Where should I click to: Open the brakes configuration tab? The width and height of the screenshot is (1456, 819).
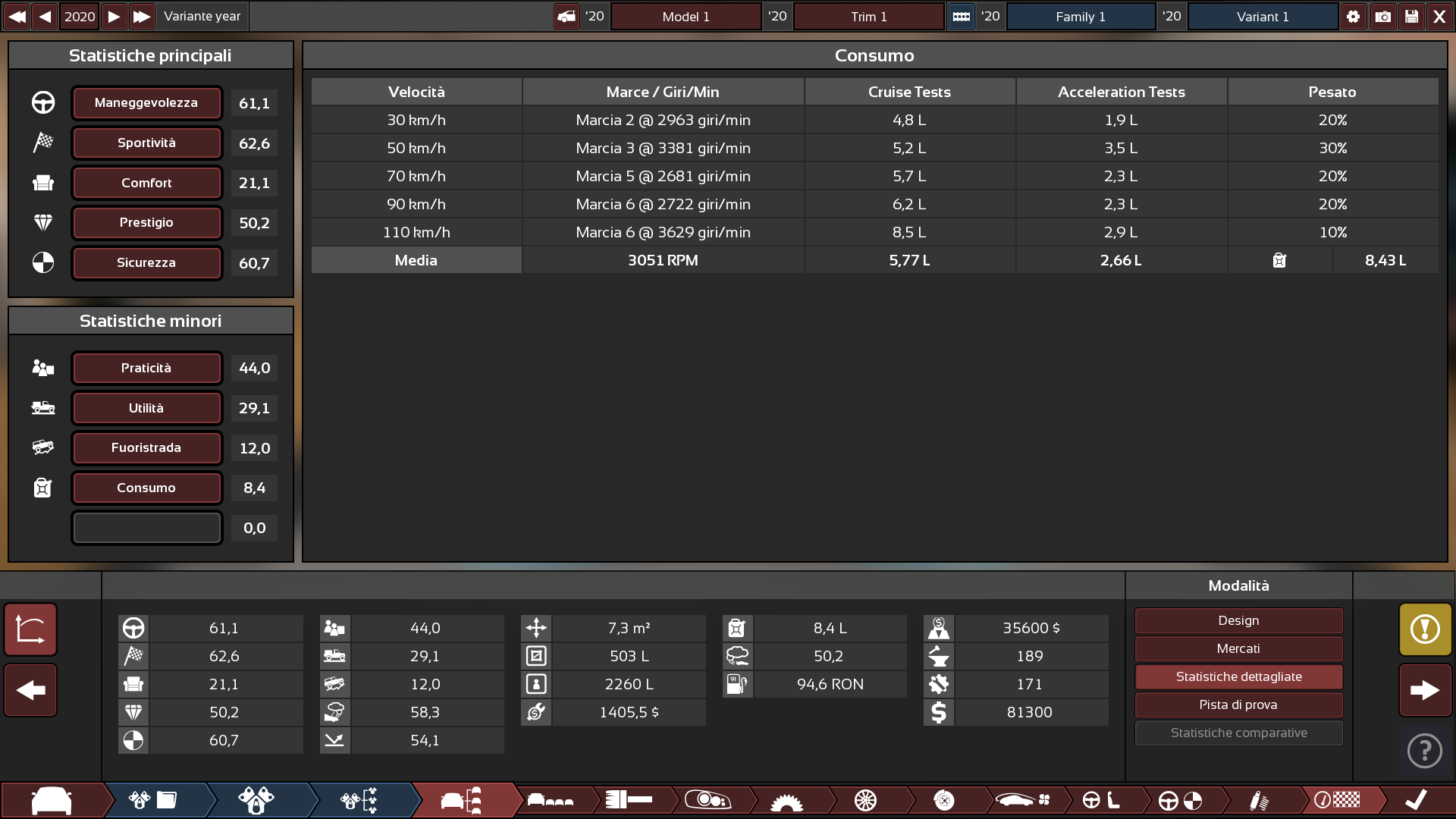click(944, 800)
